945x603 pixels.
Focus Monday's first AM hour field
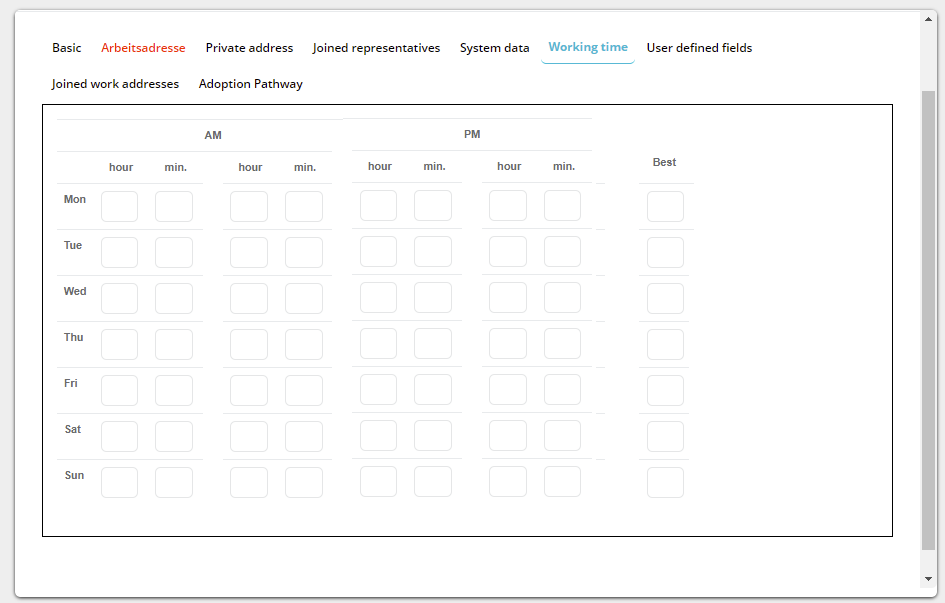point(119,207)
